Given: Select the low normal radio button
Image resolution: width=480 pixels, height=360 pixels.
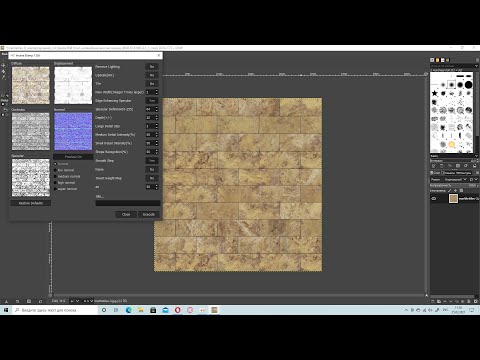Looking at the screenshot, I should (55, 170).
